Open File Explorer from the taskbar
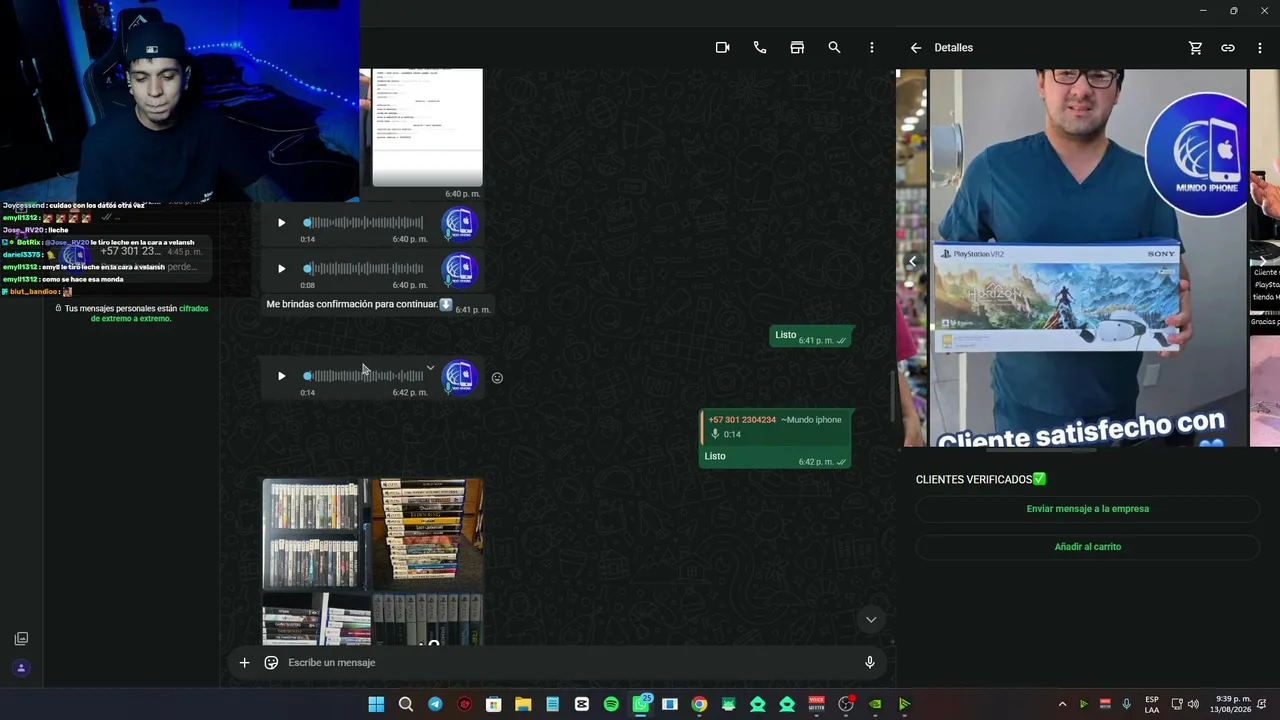Viewport: 1280px width, 720px height. 523,705
